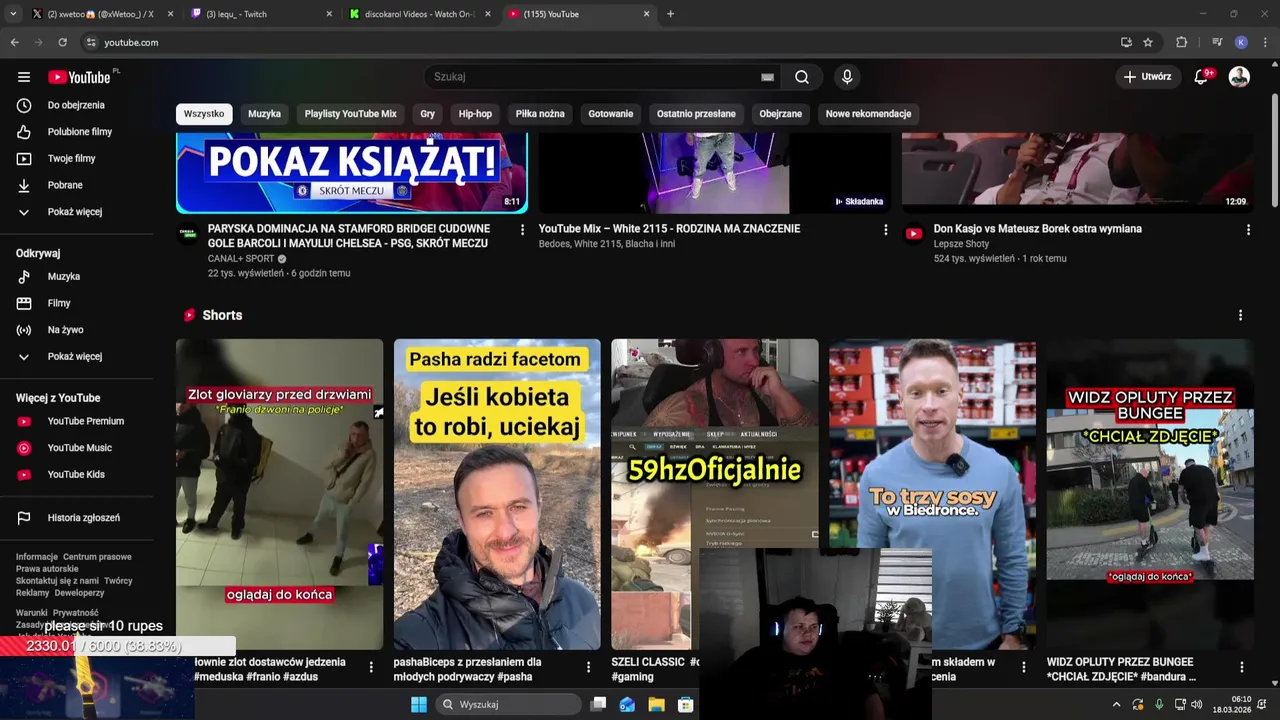Select the Ostatnio przesłane chip

(x=696, y=114)
